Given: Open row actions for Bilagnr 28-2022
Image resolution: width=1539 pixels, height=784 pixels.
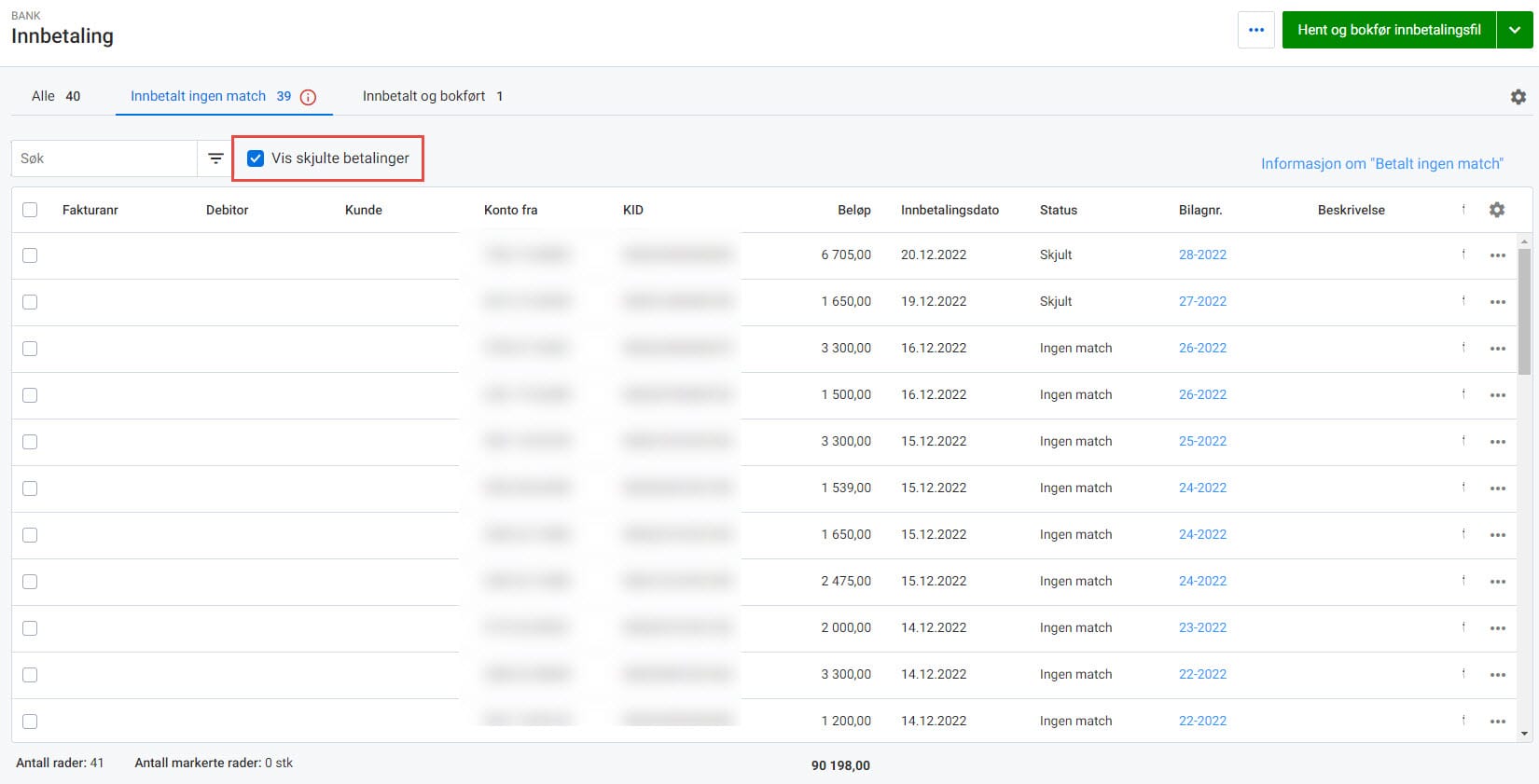Looking at the screenshot, I should point(1498,255).
